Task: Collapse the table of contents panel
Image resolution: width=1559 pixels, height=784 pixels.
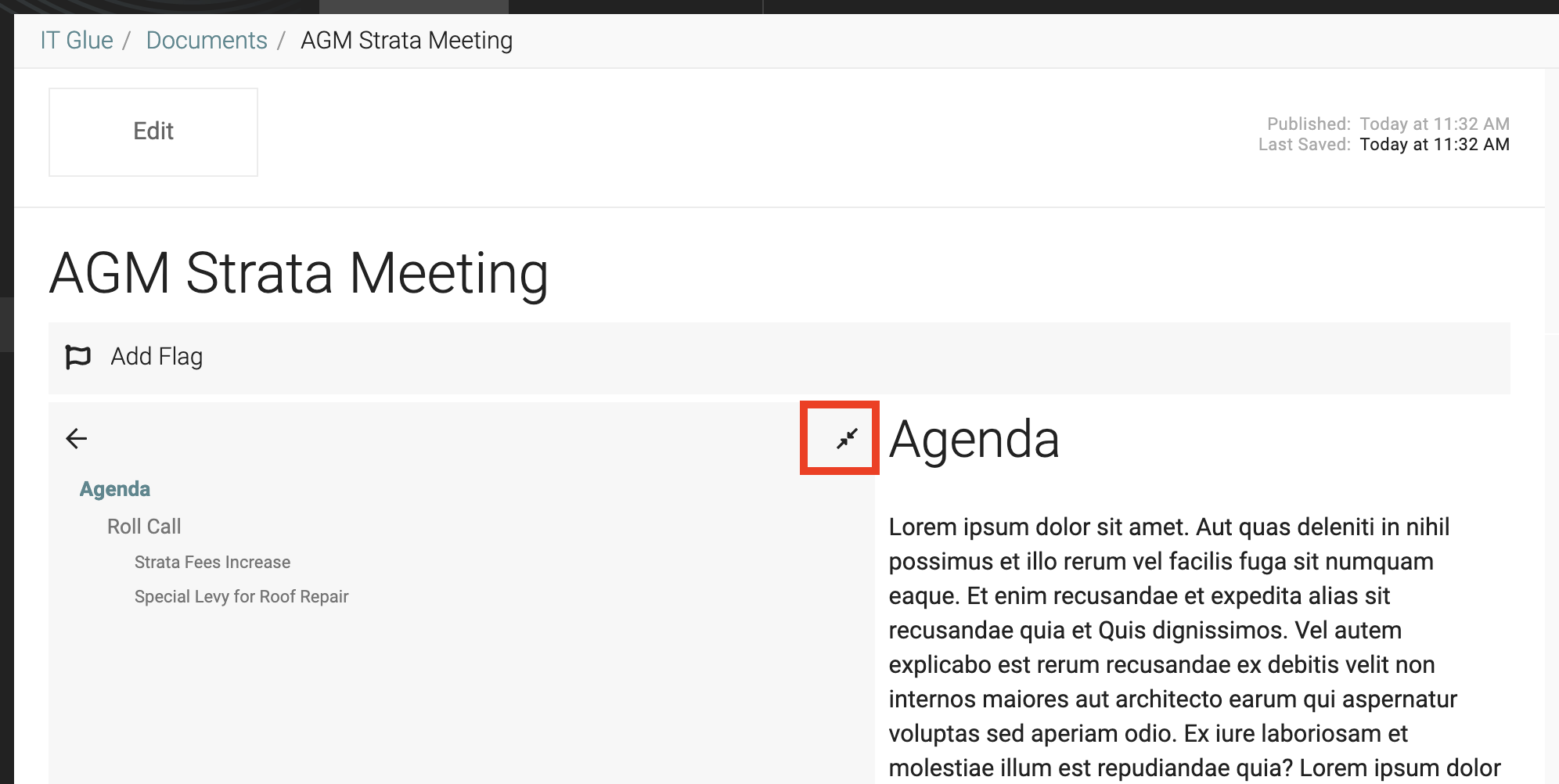Action: (847, 438)
